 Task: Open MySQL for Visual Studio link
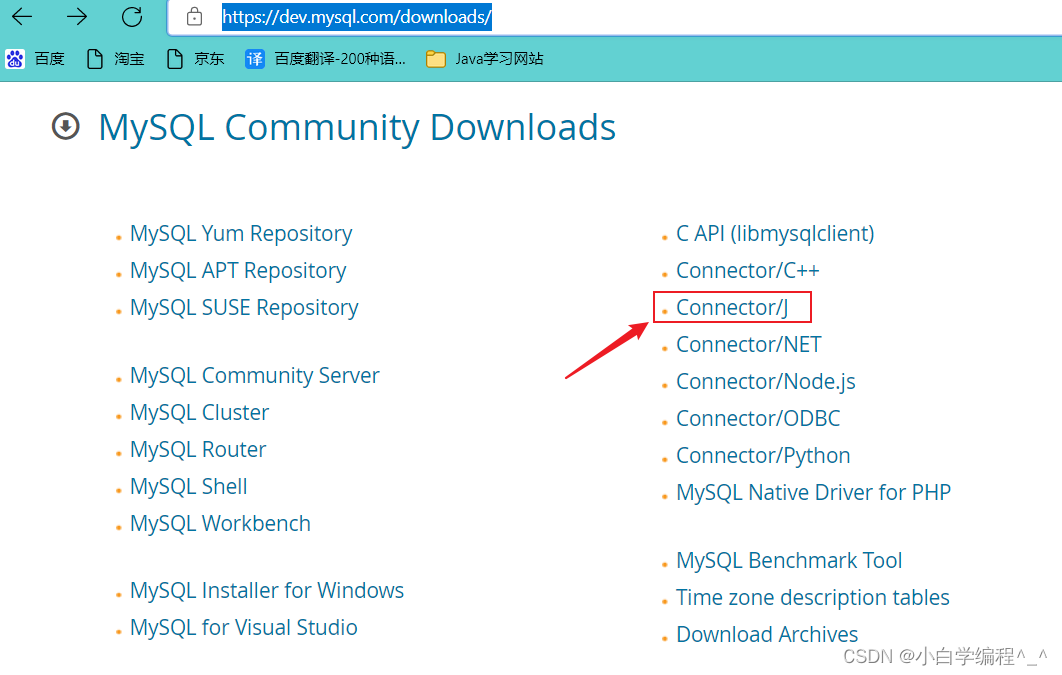[244, 628]
